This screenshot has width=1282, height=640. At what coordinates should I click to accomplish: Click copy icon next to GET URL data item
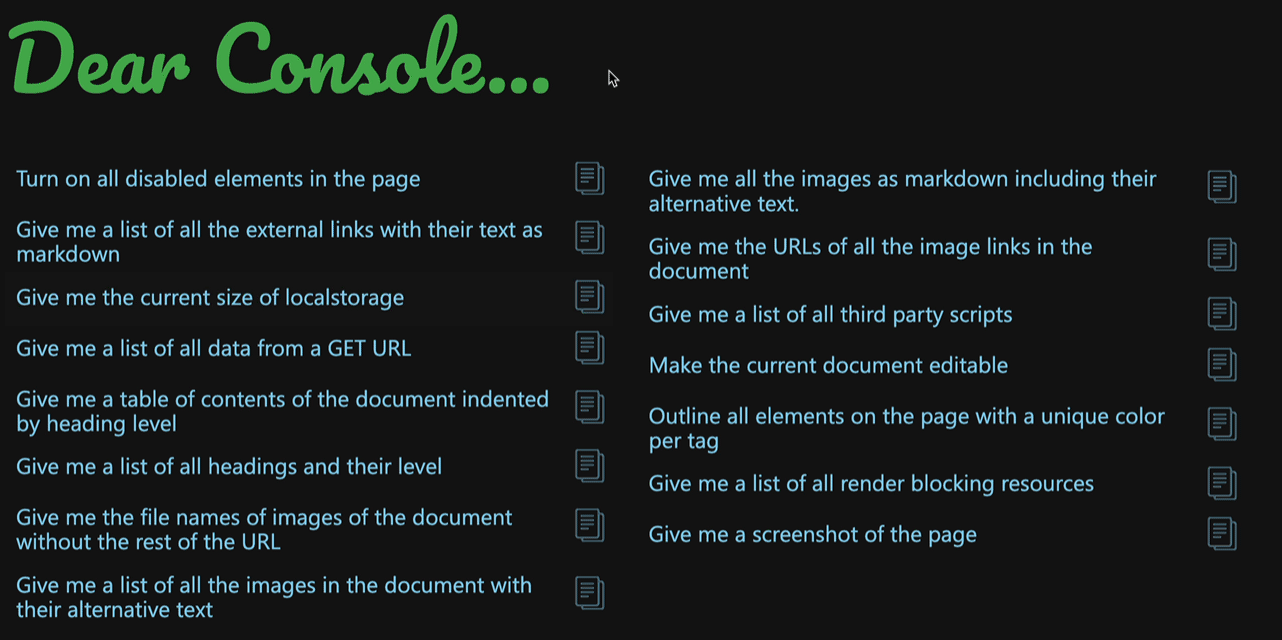[589, 348]
